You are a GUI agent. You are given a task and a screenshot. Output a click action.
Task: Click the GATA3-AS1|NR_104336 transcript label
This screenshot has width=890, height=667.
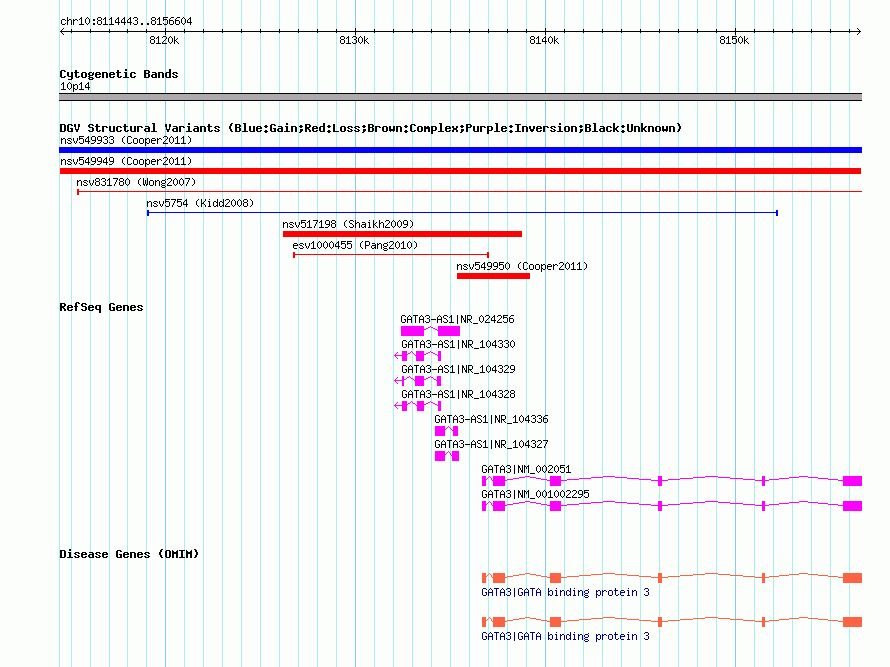(491, 420)
